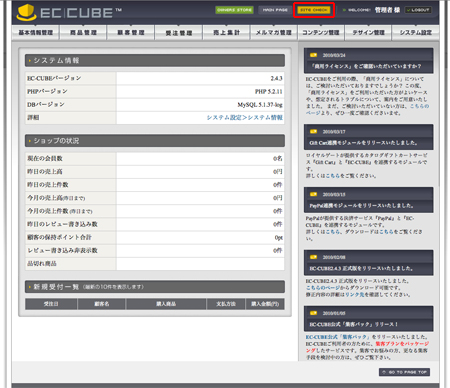Click the 購入金額(円) column header
The width and height of the screenshot is (450, 388).
coord(265,304)
